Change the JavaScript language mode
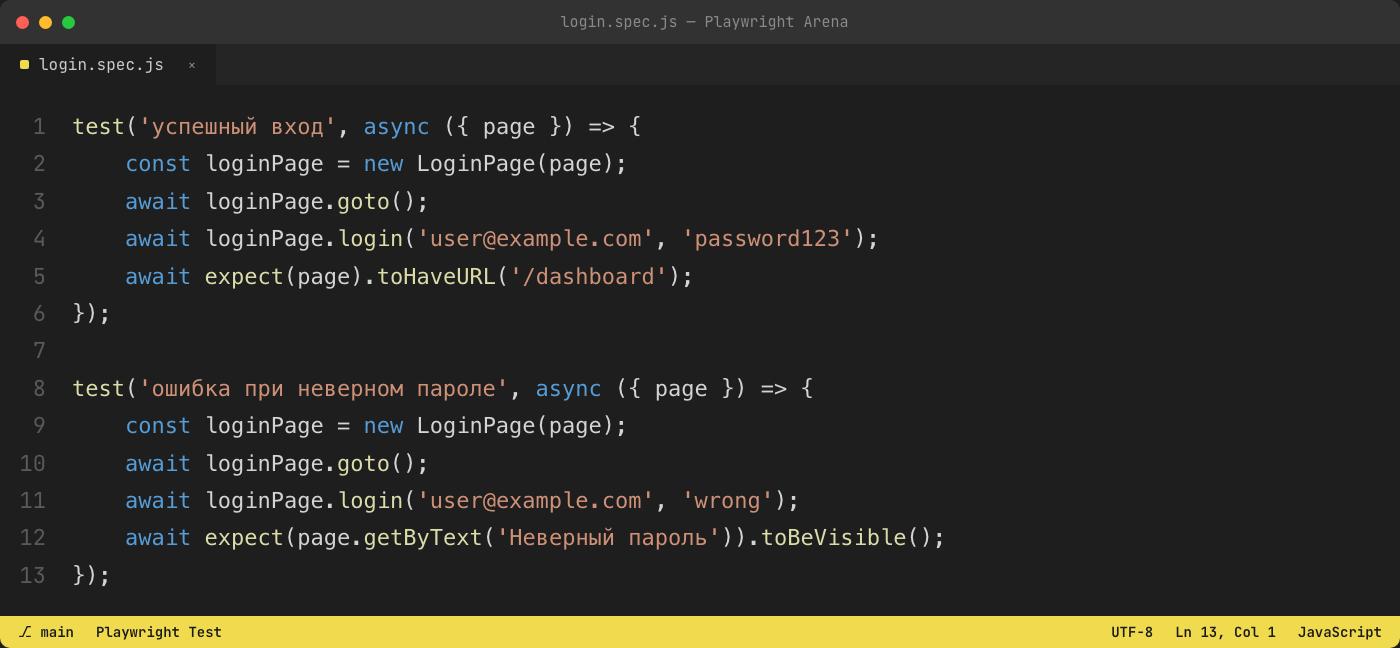Image resolution: width=1400 pixels, height=648 pixels. click(x=1340, y=632)
